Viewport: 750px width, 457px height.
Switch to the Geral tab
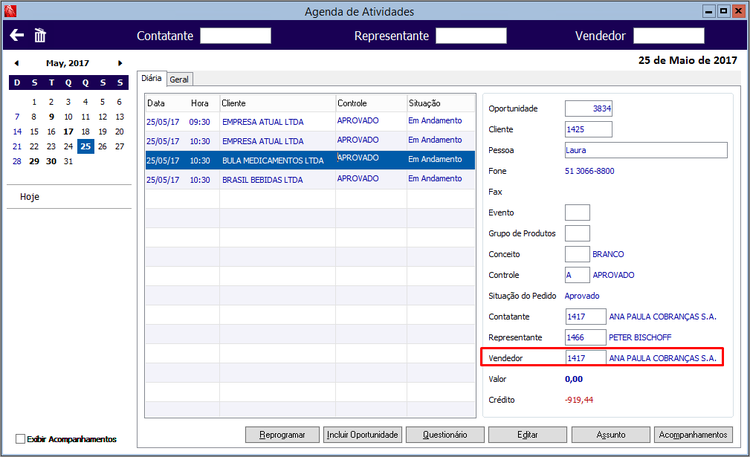179,79
